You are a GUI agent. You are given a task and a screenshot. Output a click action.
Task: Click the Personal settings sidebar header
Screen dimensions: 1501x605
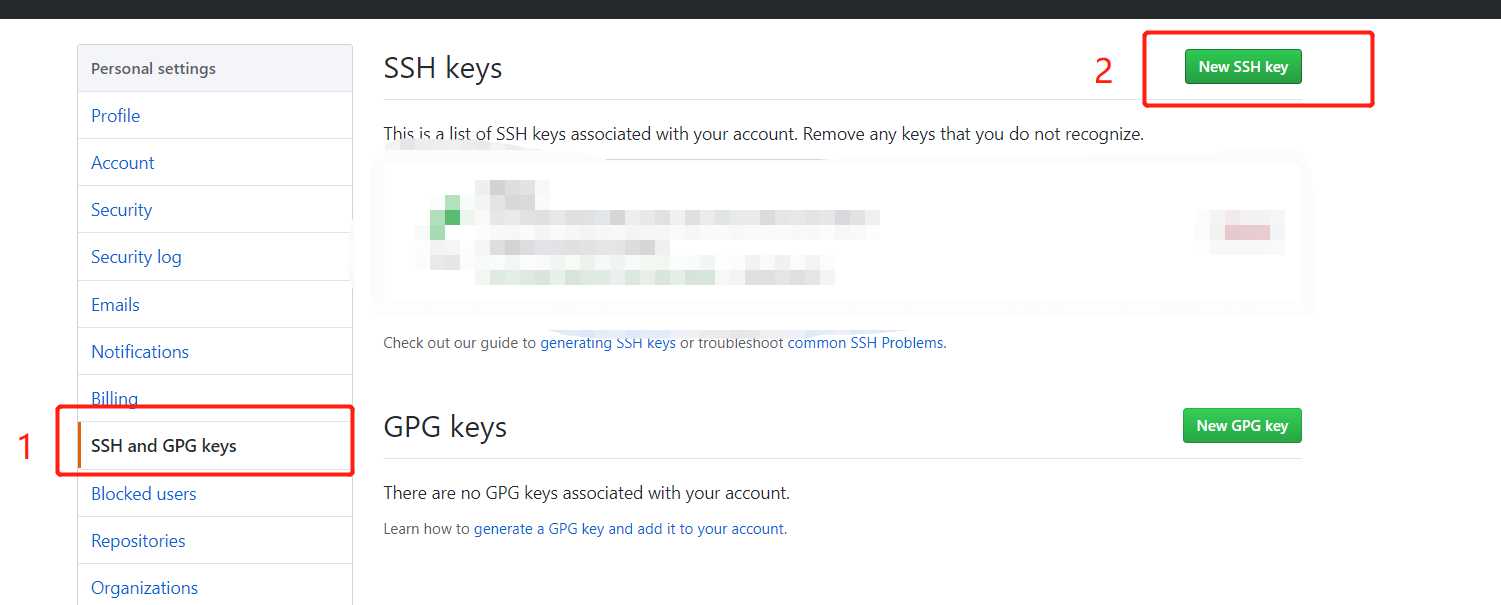(x=153, y=68)
